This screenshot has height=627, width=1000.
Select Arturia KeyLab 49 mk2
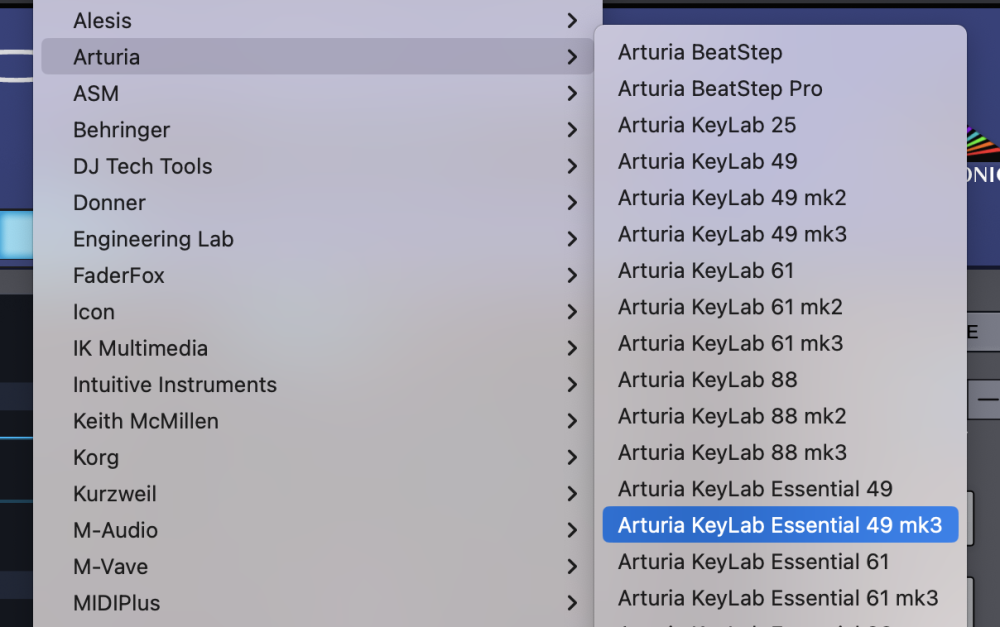click(732, 197)
